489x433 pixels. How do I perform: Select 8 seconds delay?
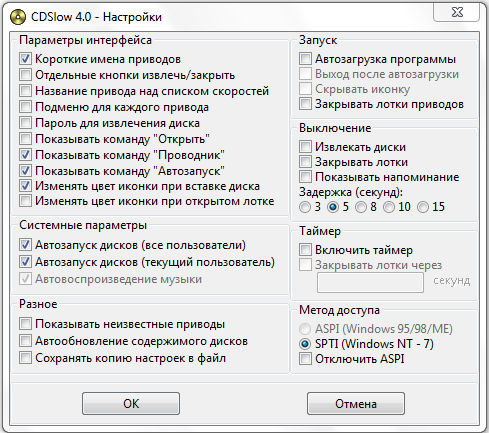coord(360,207)
